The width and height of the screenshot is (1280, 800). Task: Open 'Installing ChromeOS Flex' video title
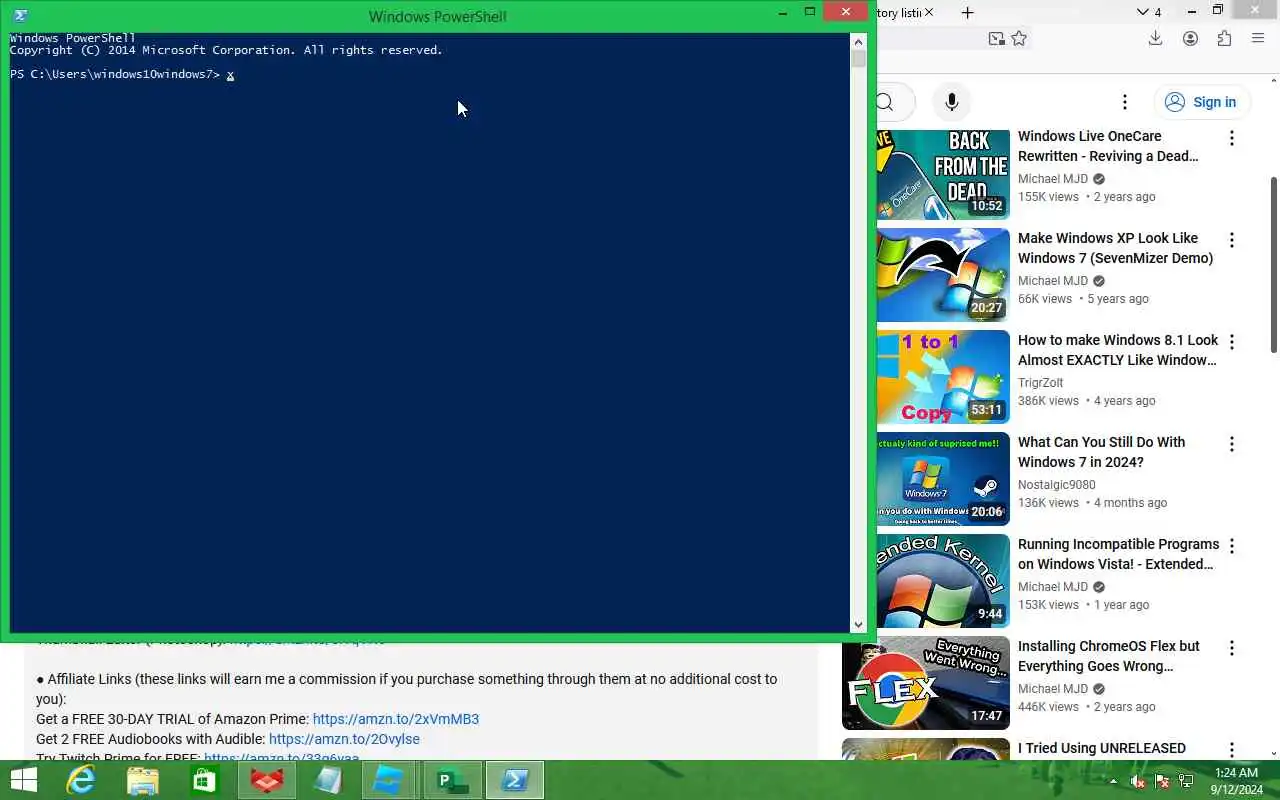point(1109,656)
